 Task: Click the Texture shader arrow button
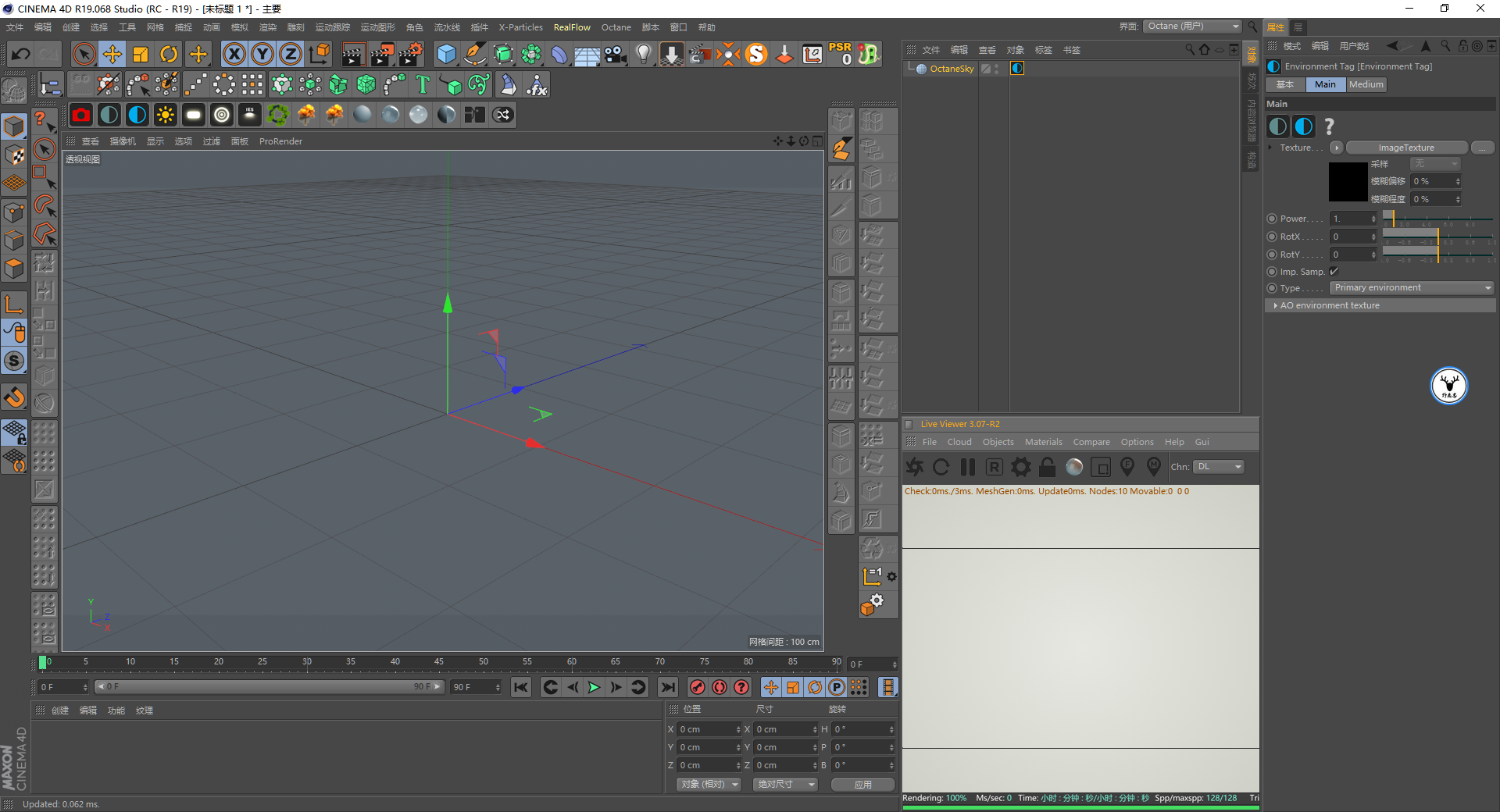[1337, 148]
